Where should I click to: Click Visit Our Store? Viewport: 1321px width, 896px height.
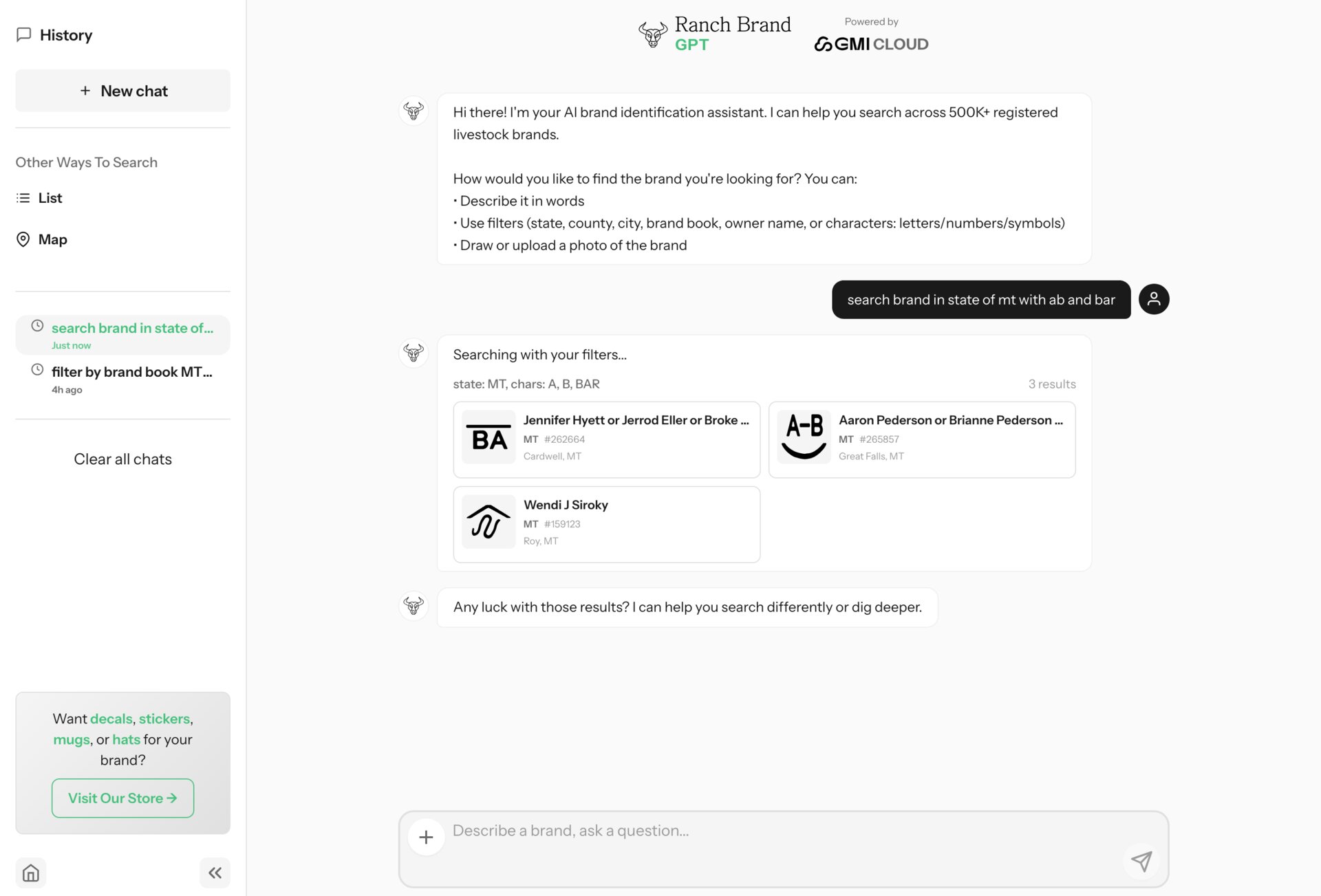122,798
